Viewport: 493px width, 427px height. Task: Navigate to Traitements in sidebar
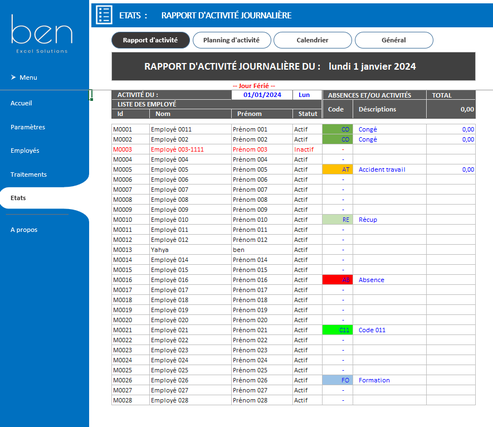tap(29, 174)
